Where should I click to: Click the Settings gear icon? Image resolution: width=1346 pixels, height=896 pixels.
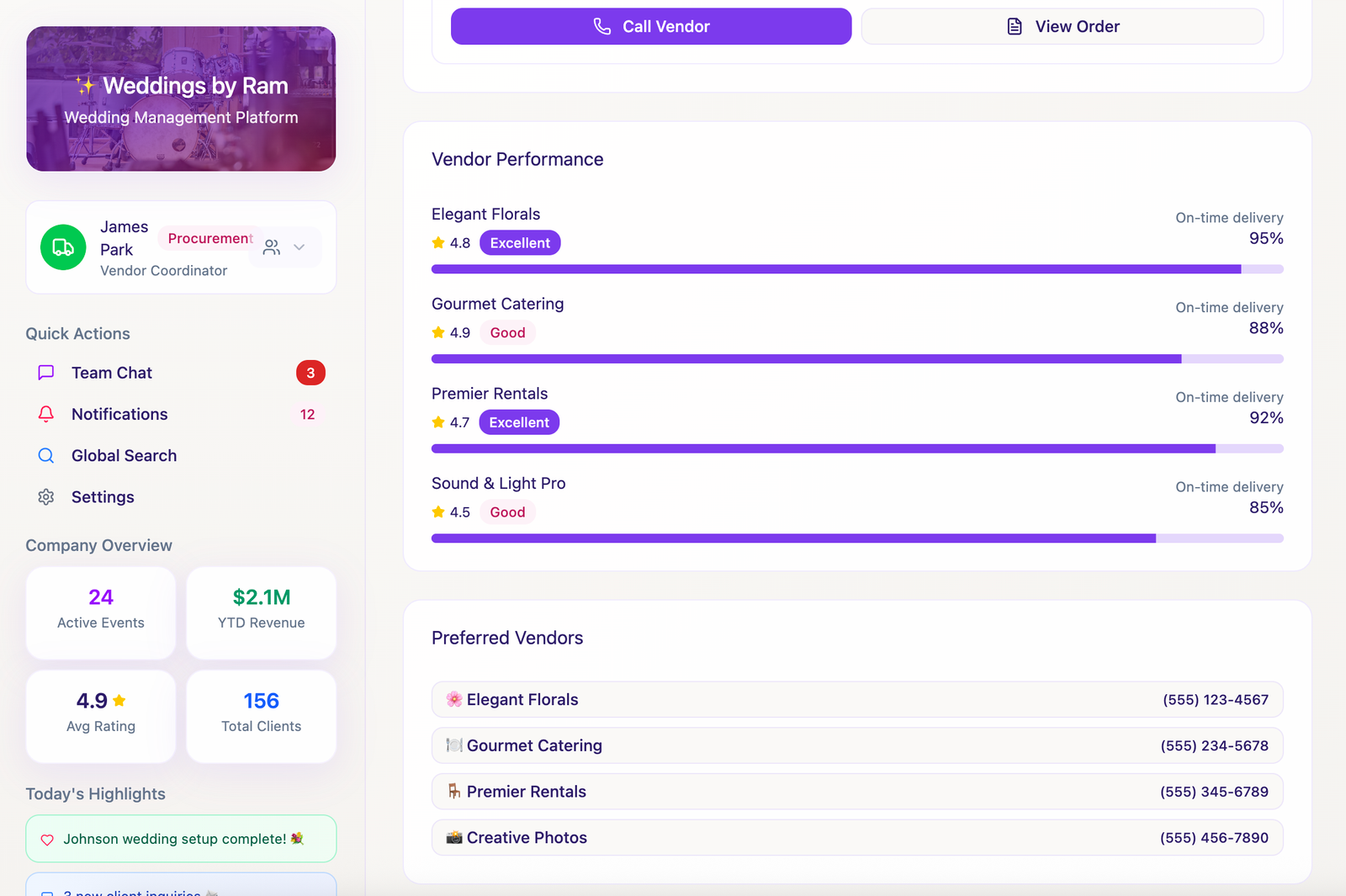[46, 497]
